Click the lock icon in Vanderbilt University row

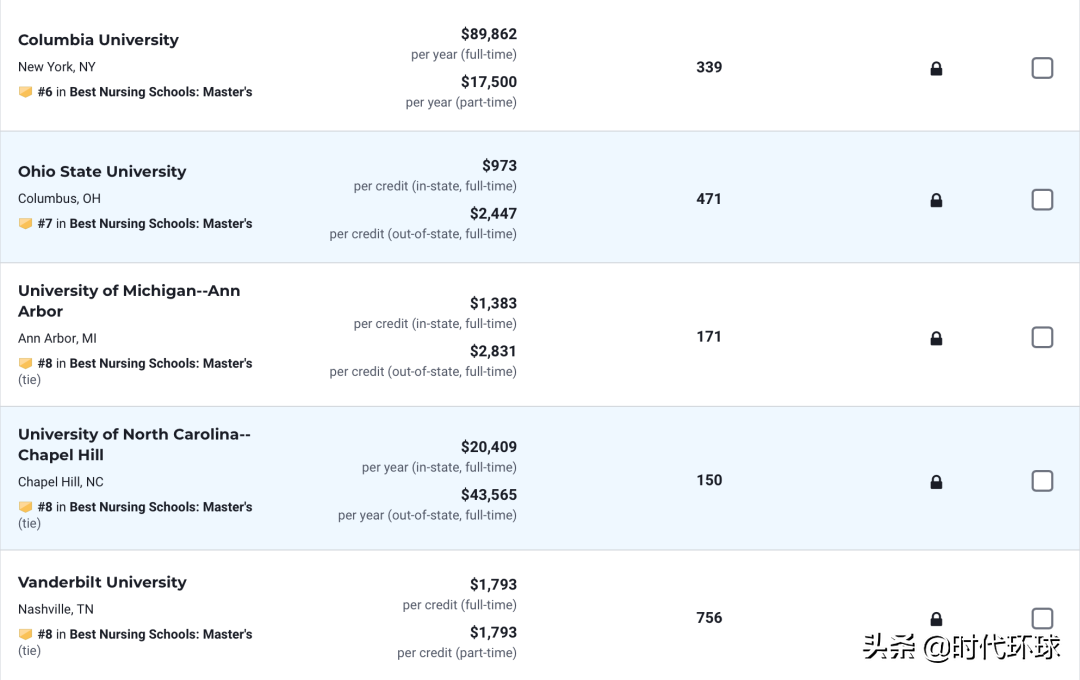point(936,619)
